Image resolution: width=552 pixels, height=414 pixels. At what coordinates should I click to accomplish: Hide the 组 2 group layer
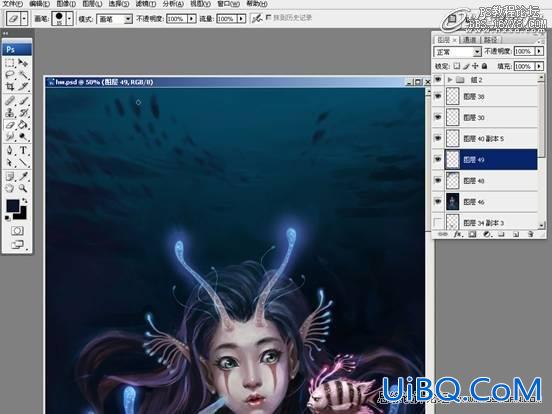pos(438,80)
